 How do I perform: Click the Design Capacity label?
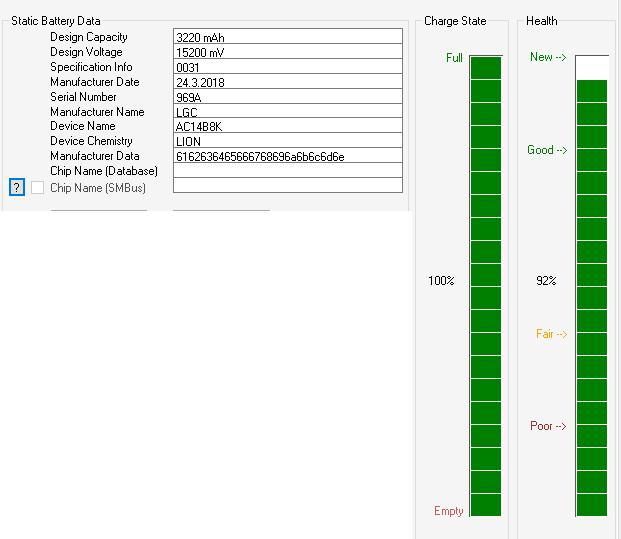[x=89, y=37]
